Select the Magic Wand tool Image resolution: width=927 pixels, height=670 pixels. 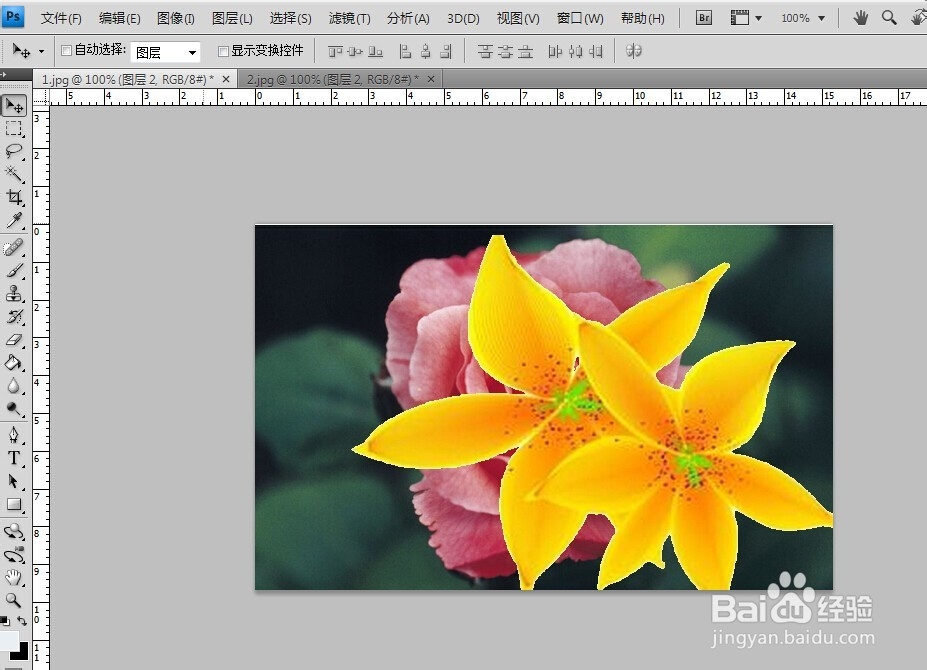coord(14,174)
